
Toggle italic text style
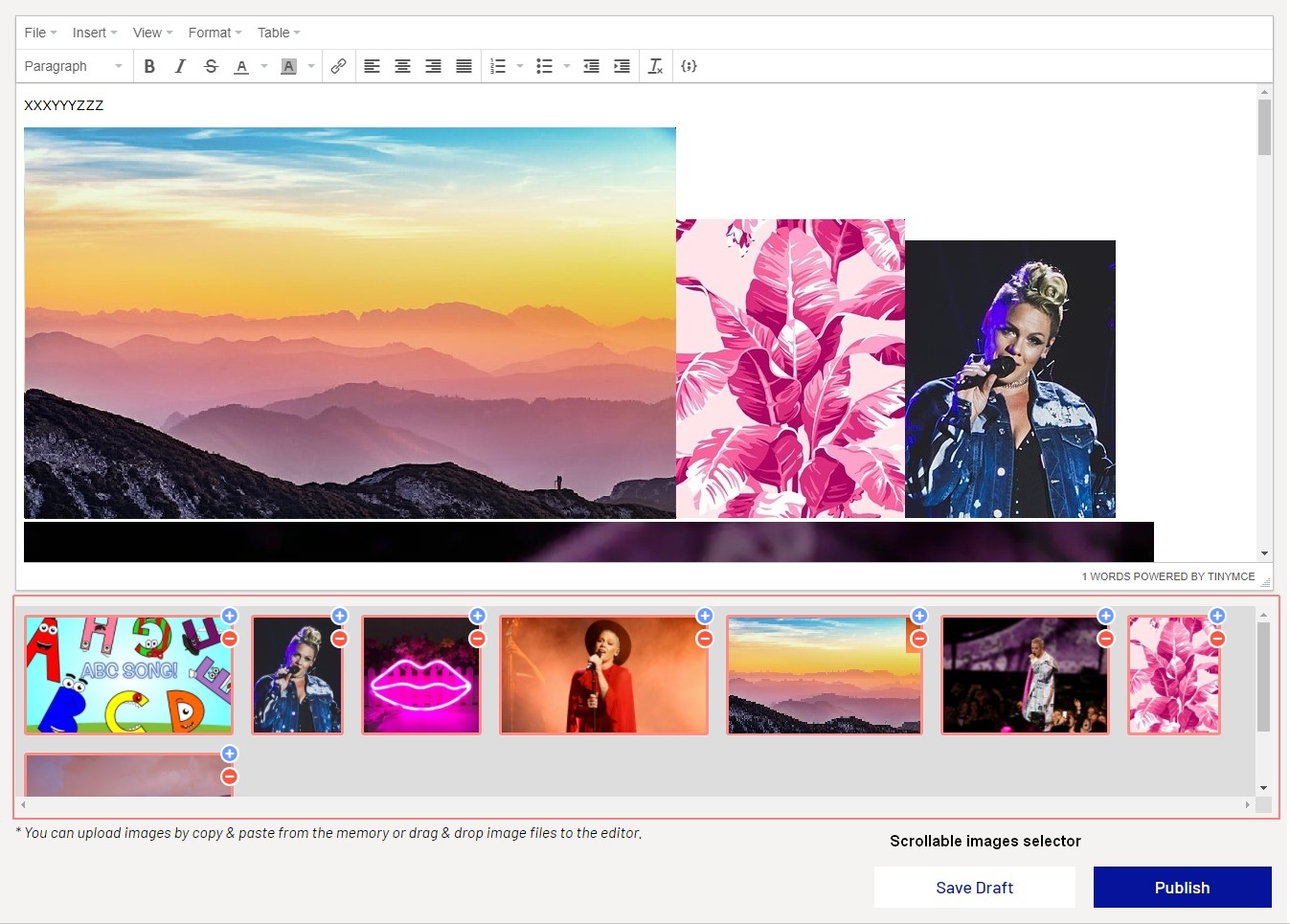coord(180,66)
